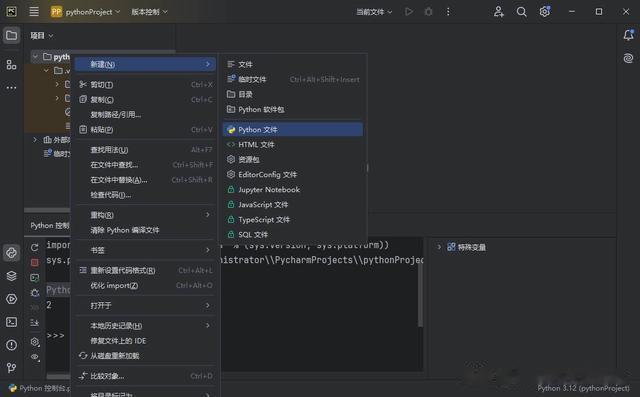The width and height of the screenshot is (640, 397).
Task: Open the 重构(R) submenu
Action: point(145,215)
